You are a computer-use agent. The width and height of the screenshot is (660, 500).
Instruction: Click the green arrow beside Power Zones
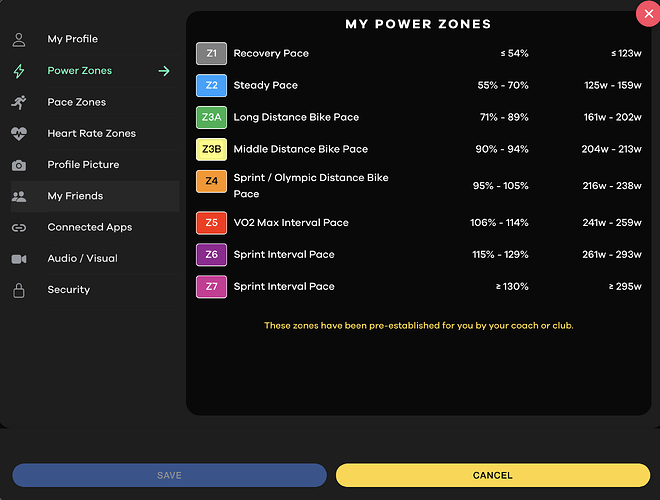pos(164,71)
